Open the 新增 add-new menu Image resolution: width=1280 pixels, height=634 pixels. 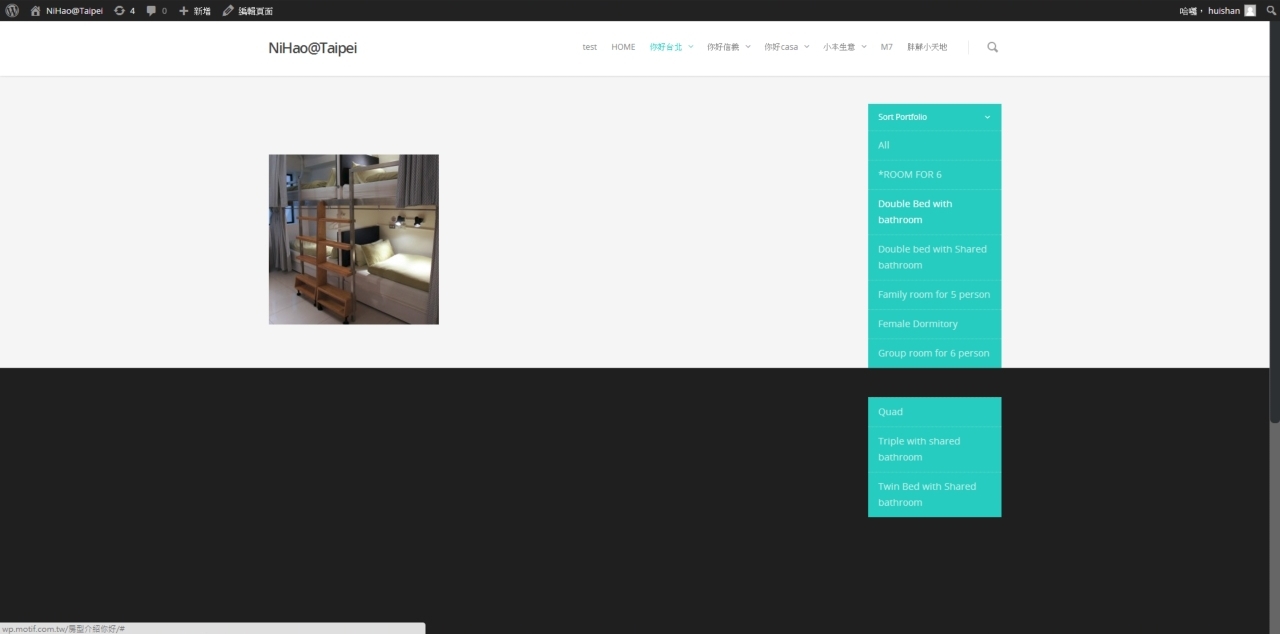(x=195, y=11)
